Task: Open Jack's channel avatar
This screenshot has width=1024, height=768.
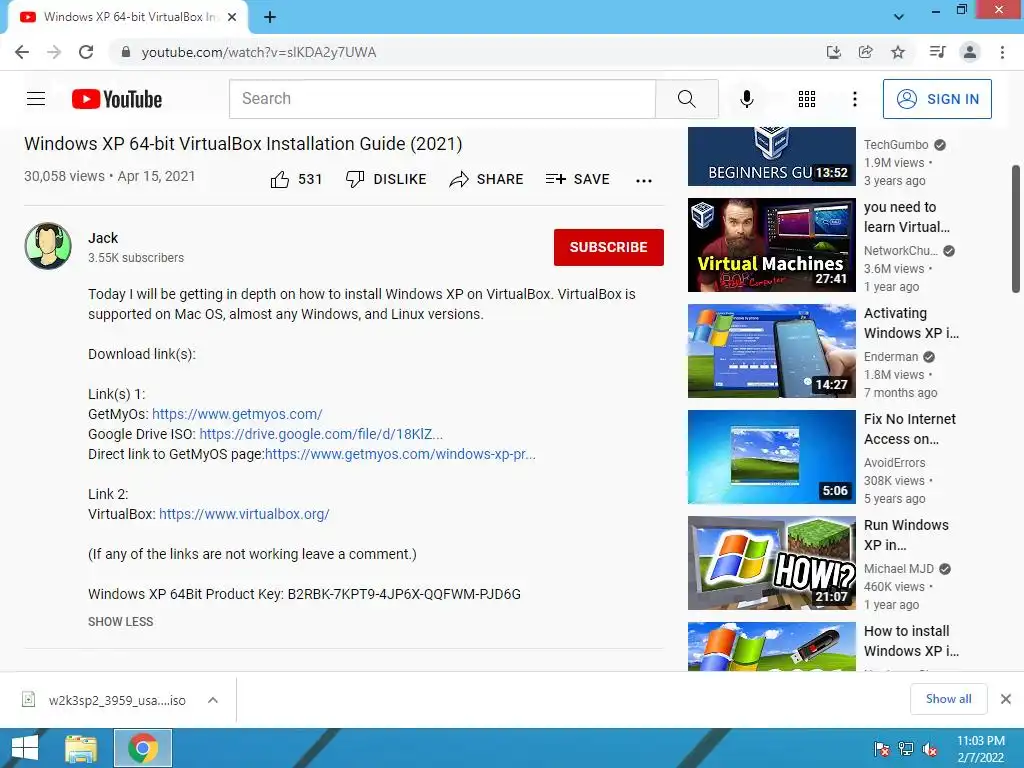Action: point(48,246)
